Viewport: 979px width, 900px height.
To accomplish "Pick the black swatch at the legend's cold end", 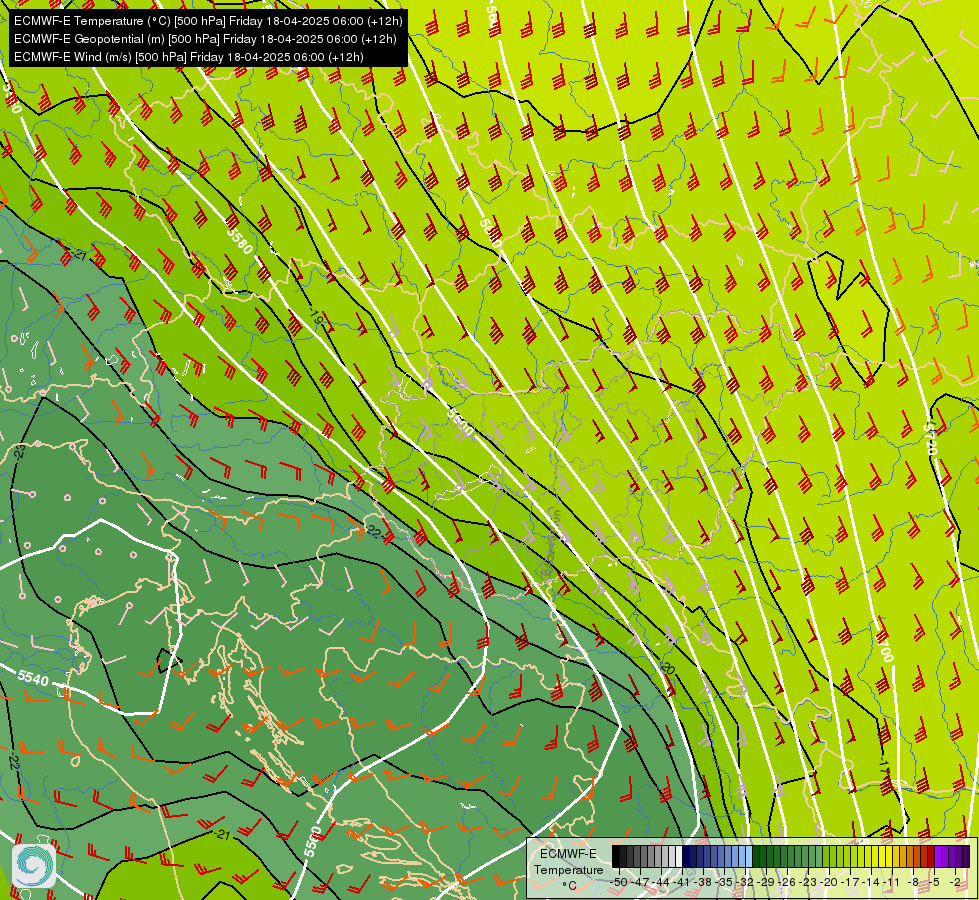I will 616,856.
